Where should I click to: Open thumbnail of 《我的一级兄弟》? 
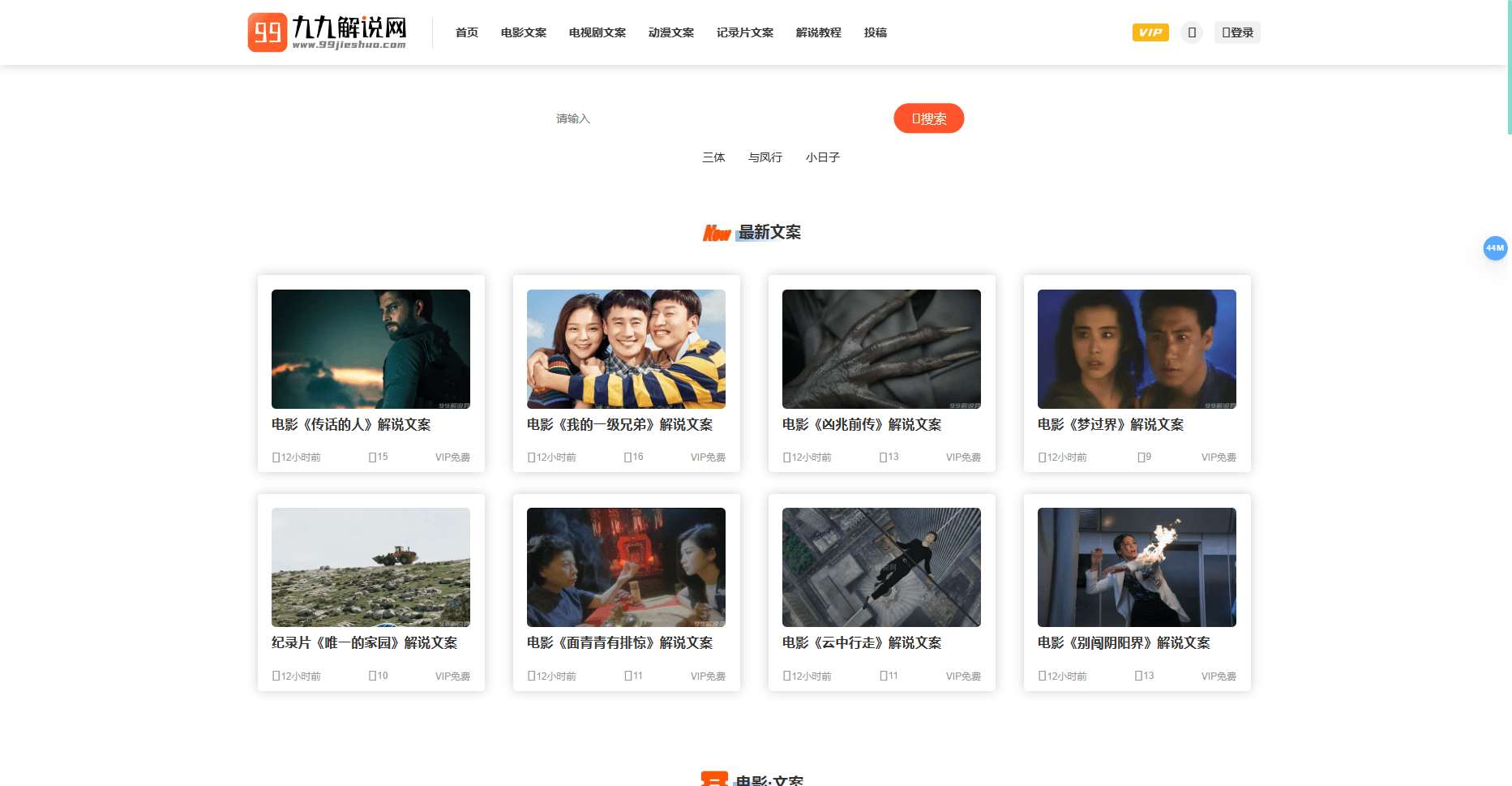coord(626,349)
